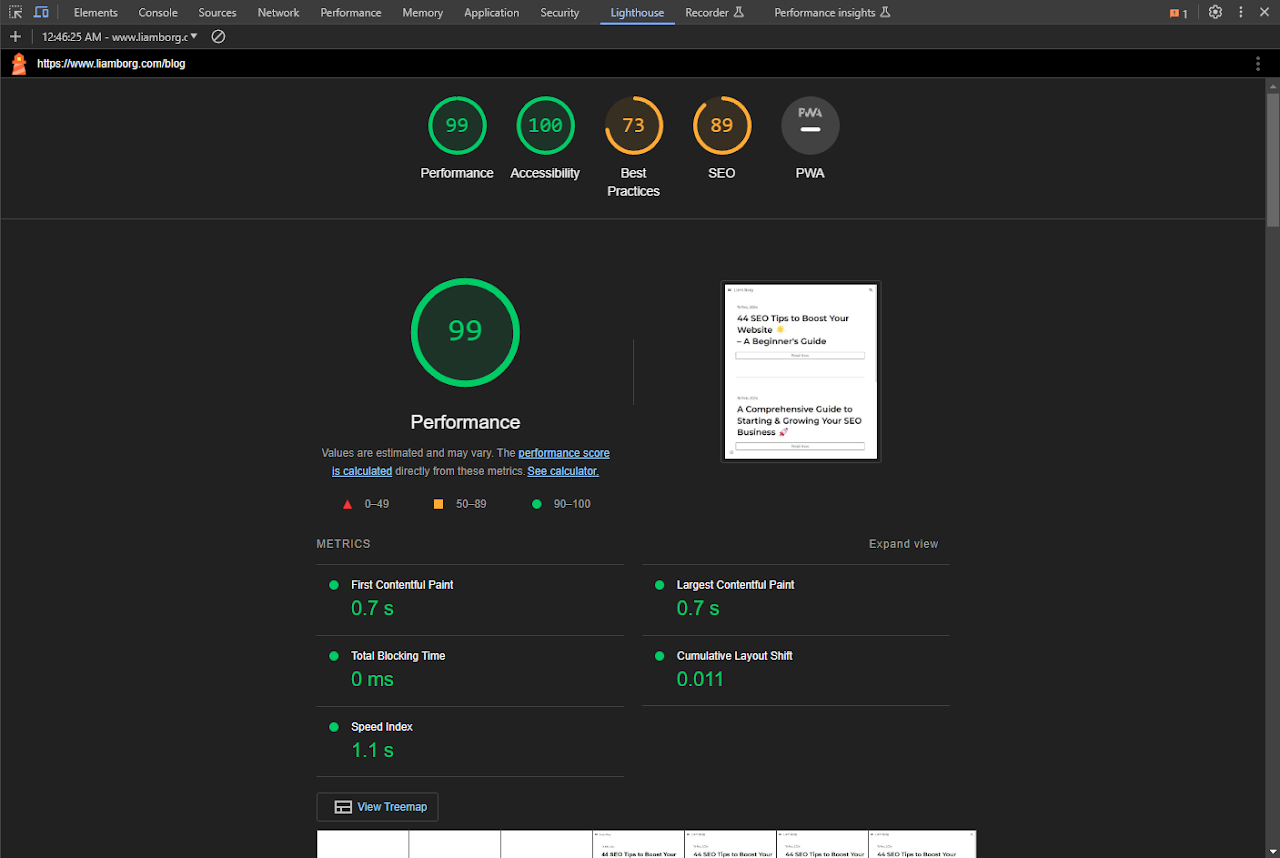Open Lighthouse report tools menu (three dots)
1280x858 pixels.
pos(1258,64)
